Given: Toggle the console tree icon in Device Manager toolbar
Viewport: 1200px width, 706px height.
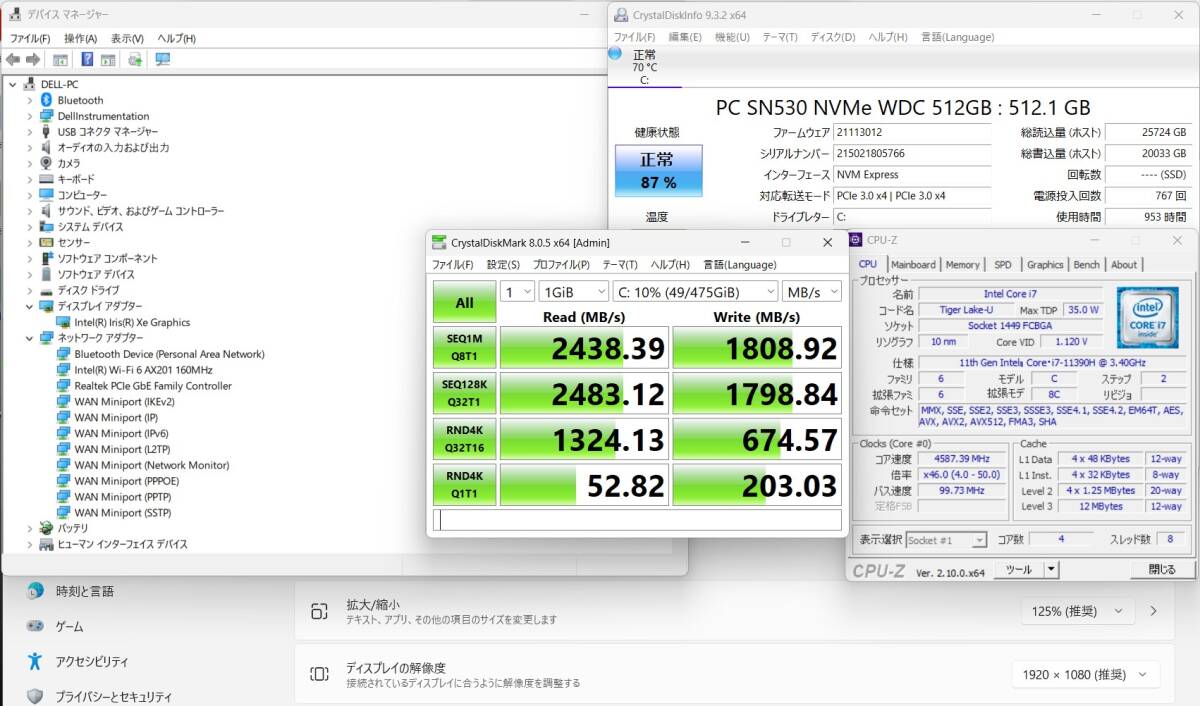Looking at the screenshot, I should point(60,59).
